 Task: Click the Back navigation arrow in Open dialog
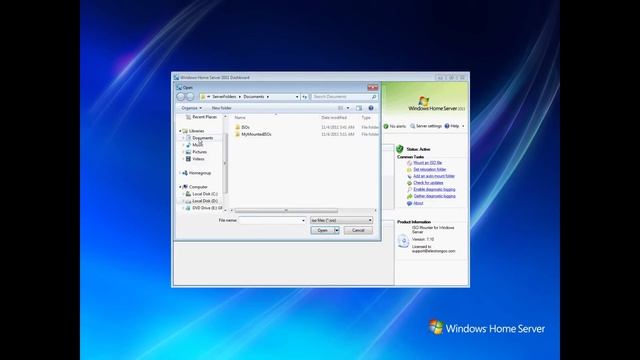point(181,97)
